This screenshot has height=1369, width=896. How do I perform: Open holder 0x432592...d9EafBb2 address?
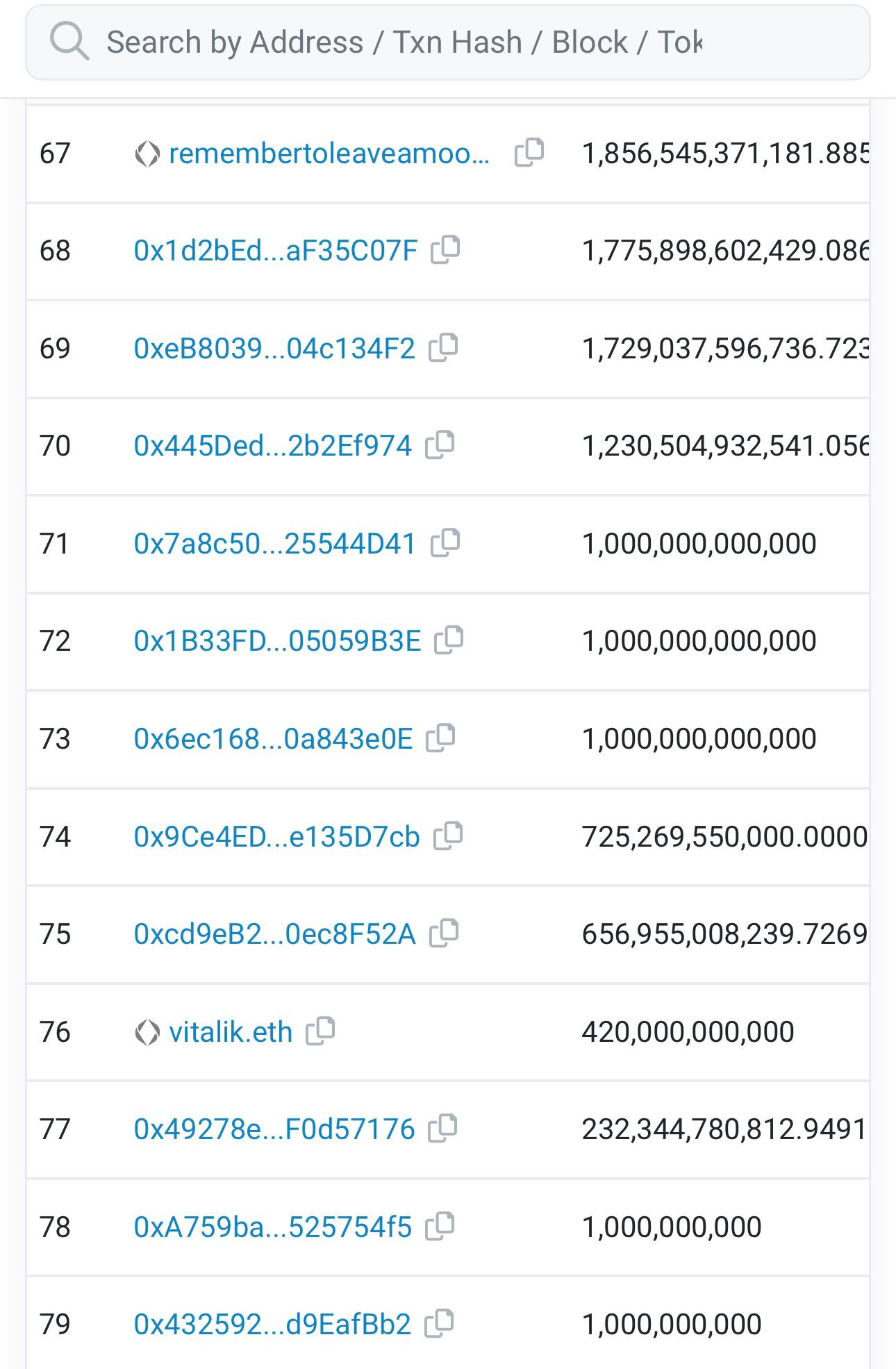click(272, 1325)
